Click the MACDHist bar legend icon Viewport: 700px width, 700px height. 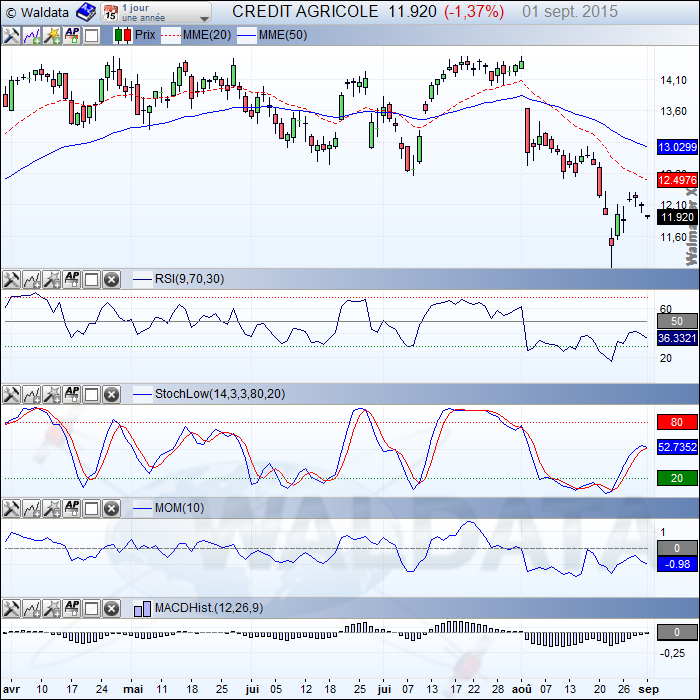(142, 609)
